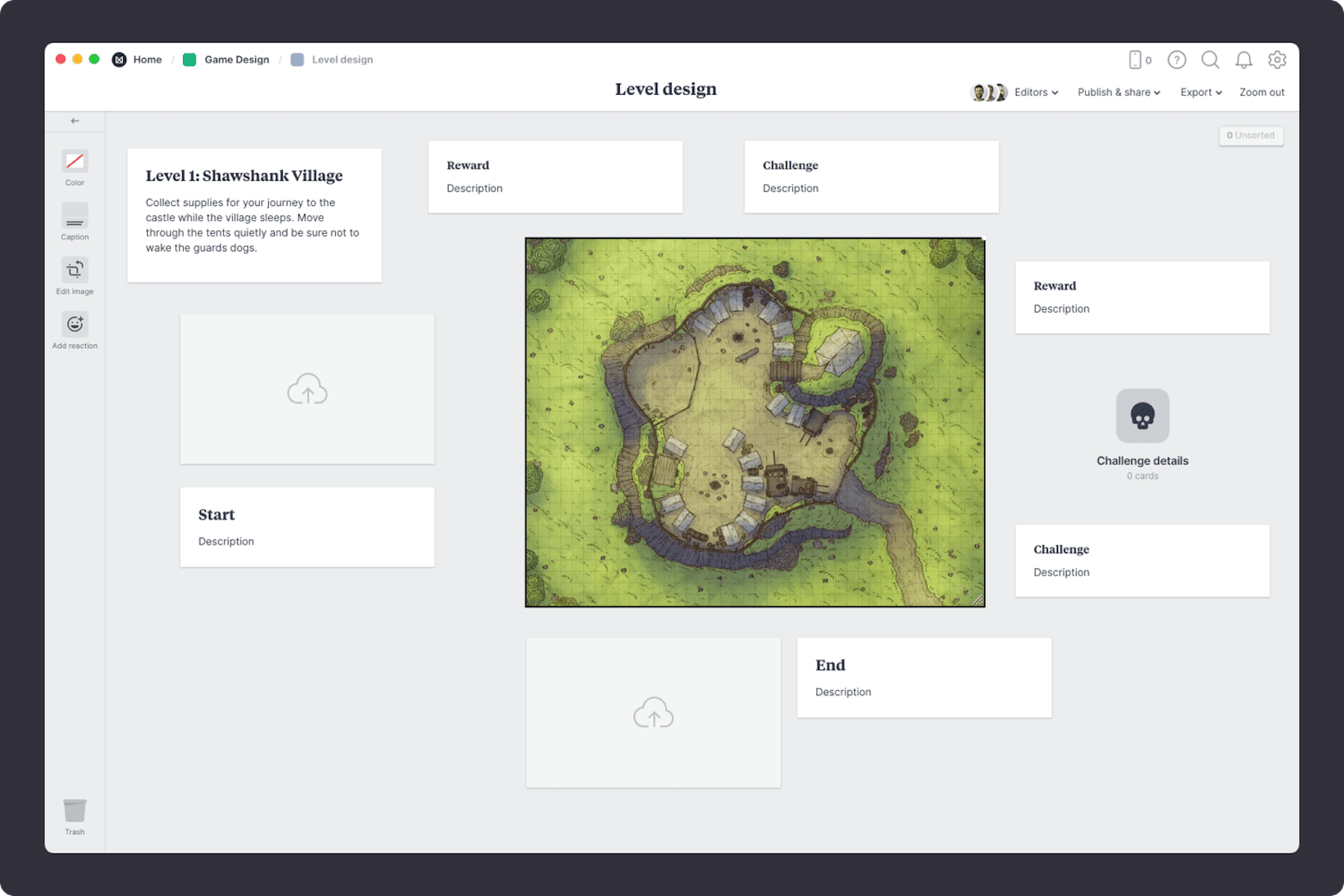Image resolution: width=1344 pixels, height=896 pixels.
Task: Click the skull icon on Challenge details
Action: click(x=1142, y=416)
